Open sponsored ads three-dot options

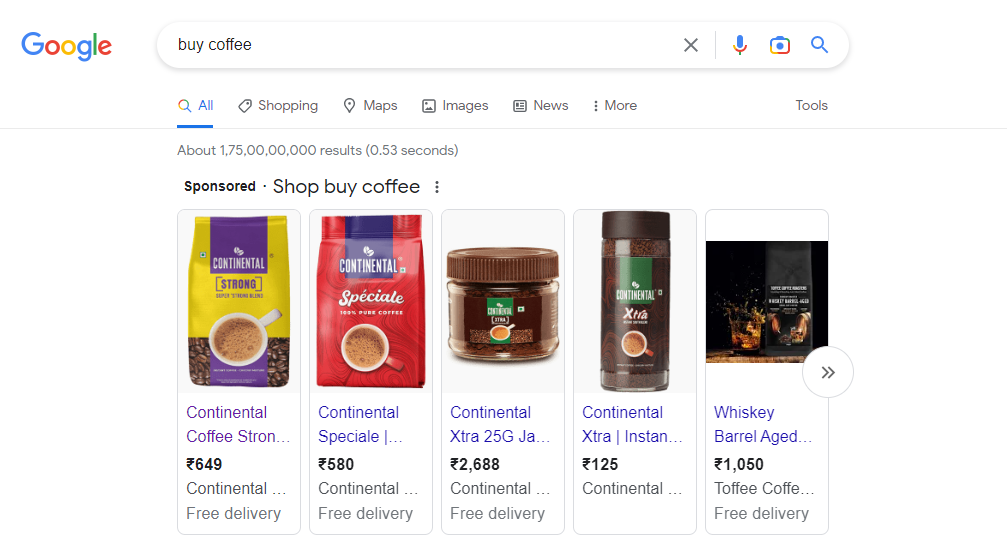click(437, 187)
